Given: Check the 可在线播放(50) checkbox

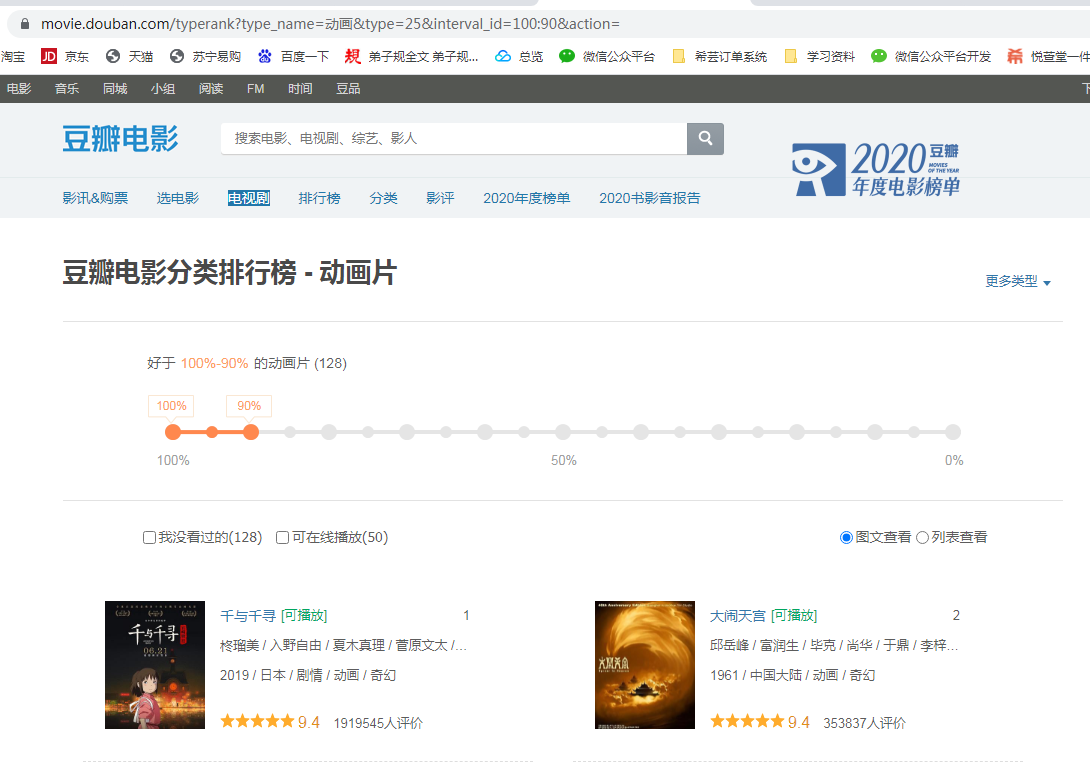Looking at the screenshot, I should point(282,537).
